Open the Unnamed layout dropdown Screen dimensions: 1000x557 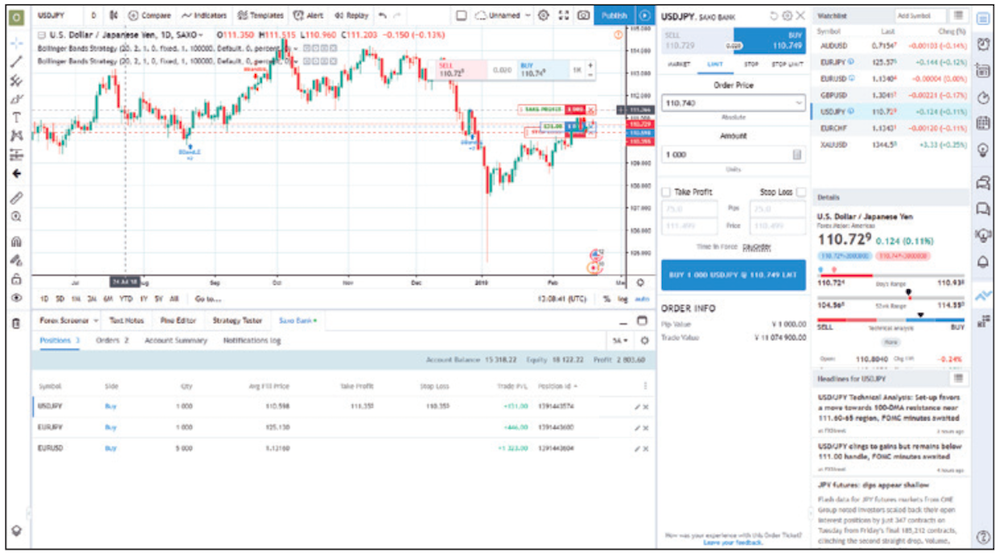[x=527, y=15]
